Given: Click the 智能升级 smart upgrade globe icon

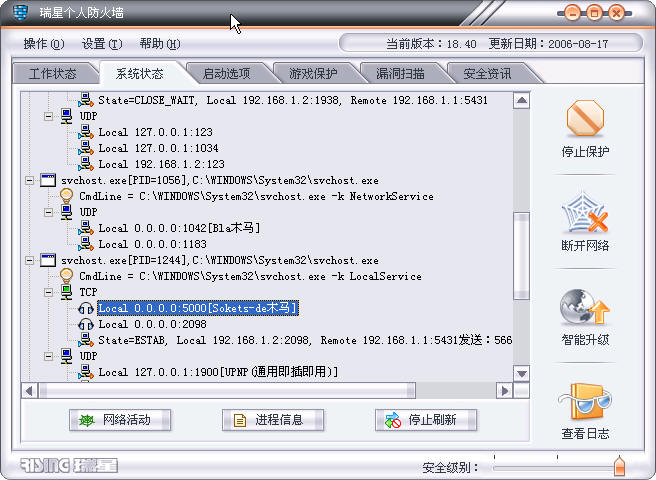Looking at the screenshot, I should click(584, 307).
